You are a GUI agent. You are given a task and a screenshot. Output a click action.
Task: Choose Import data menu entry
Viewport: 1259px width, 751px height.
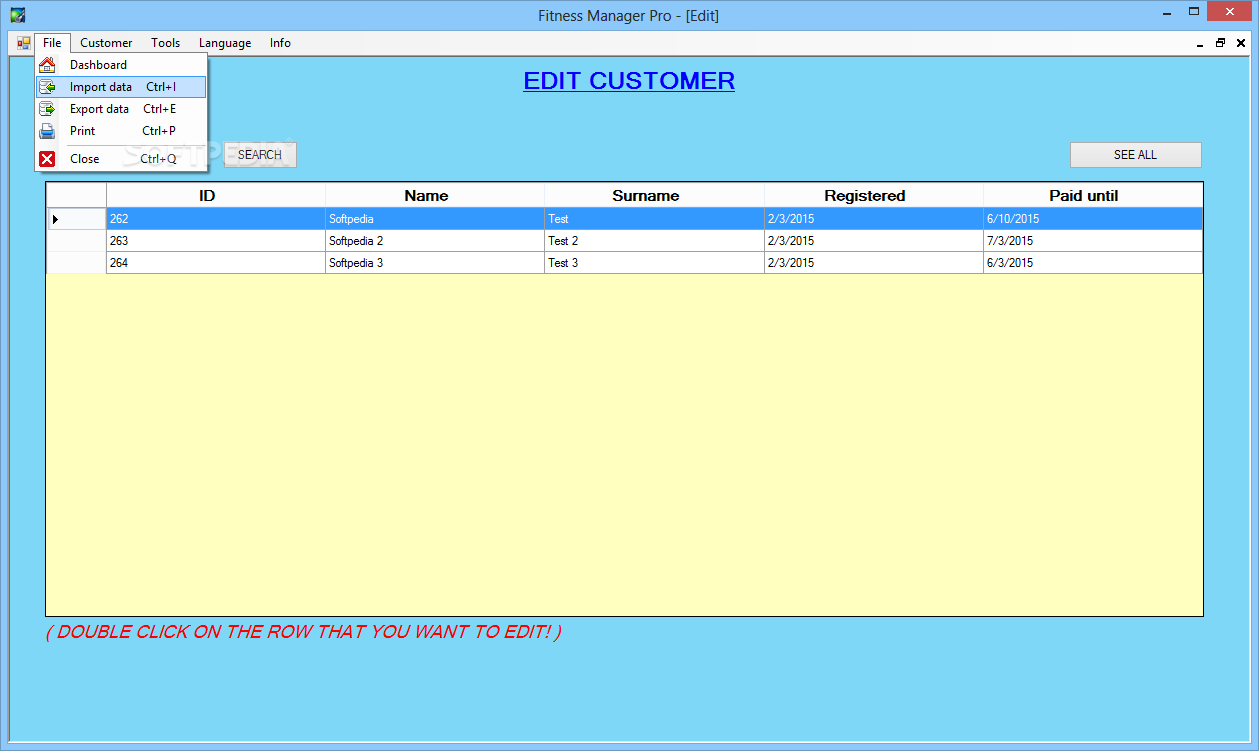121,87
